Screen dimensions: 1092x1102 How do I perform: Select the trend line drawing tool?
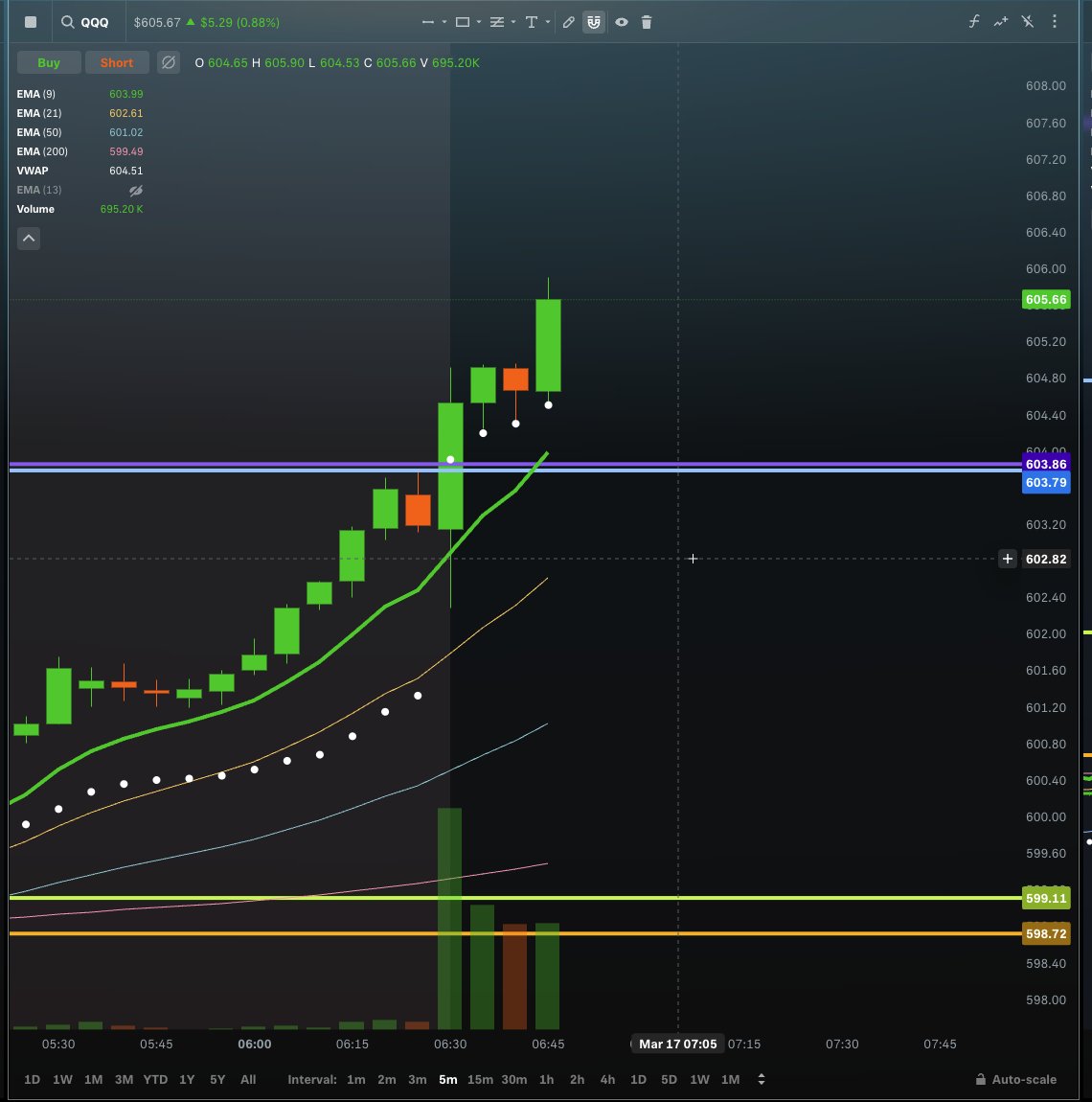[428, 22]
